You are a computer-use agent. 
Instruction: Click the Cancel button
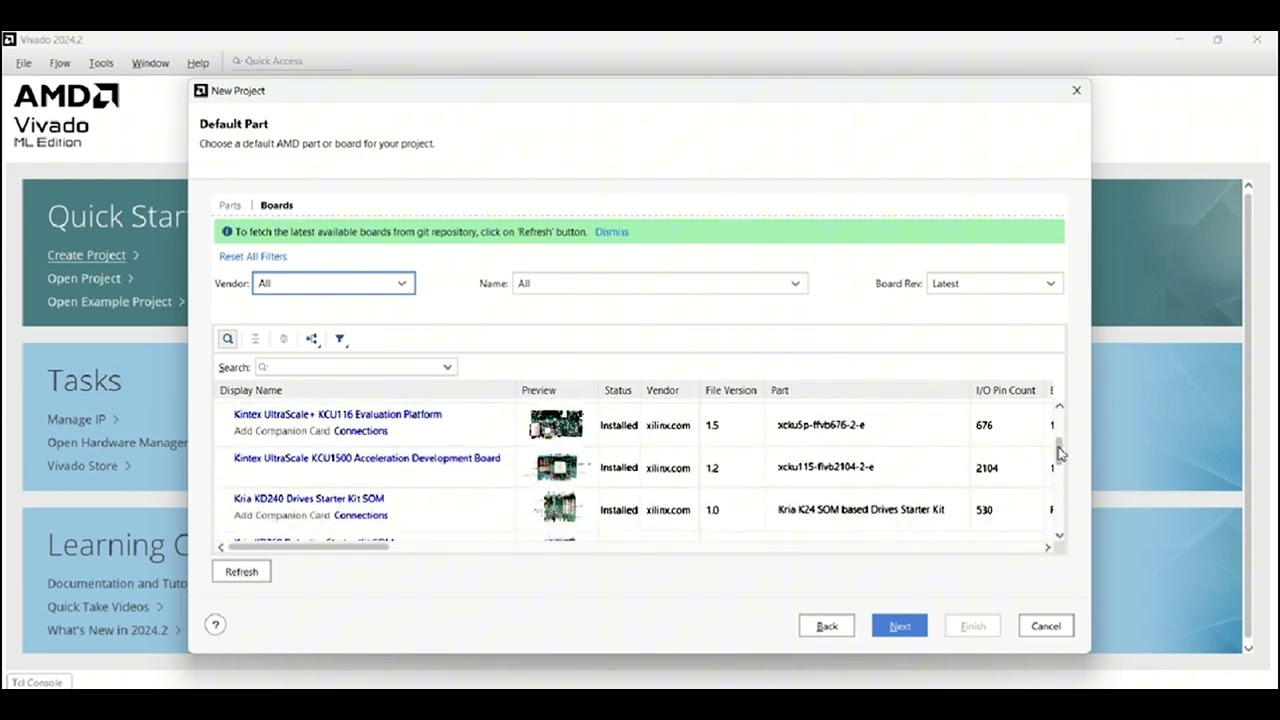pyautogui.click(x=1046, y=626)
